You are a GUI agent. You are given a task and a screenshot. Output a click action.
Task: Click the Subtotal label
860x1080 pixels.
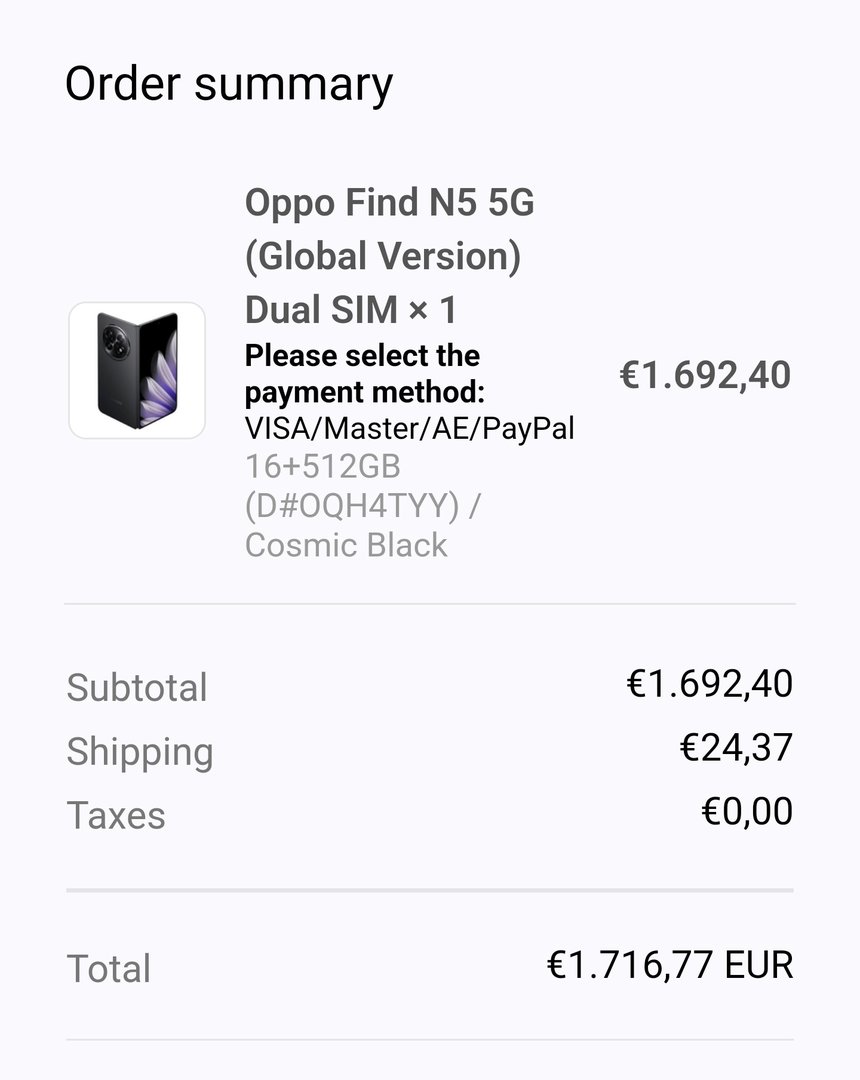point(137,687)
